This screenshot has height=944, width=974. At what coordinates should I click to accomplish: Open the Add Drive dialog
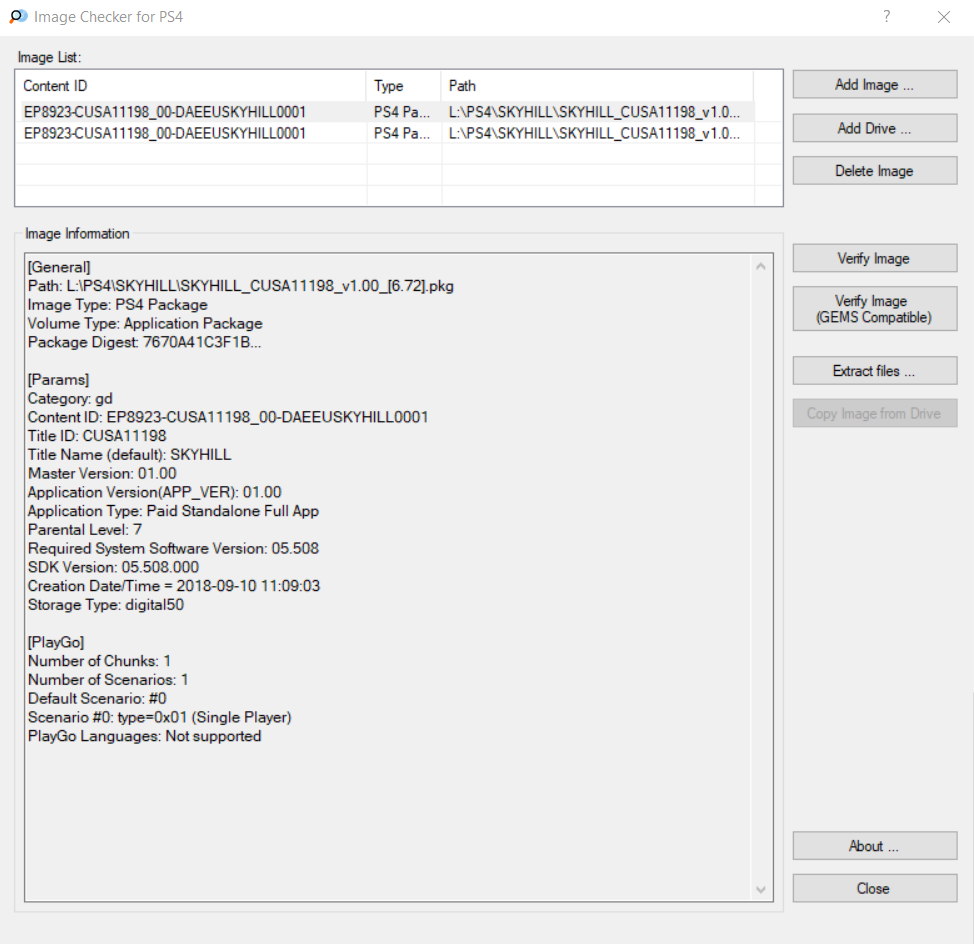click(875, 128)
